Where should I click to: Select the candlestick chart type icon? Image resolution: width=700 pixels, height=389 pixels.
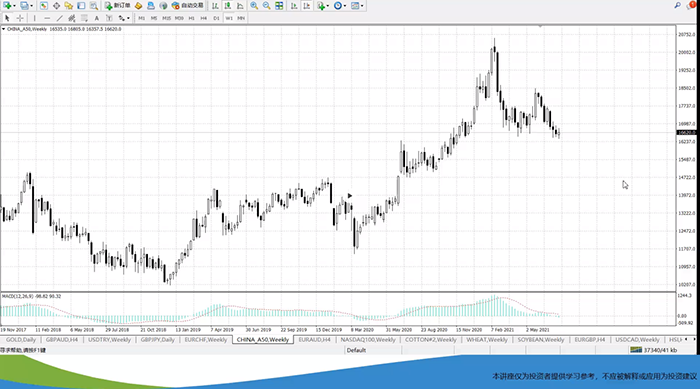click(228, 6)
